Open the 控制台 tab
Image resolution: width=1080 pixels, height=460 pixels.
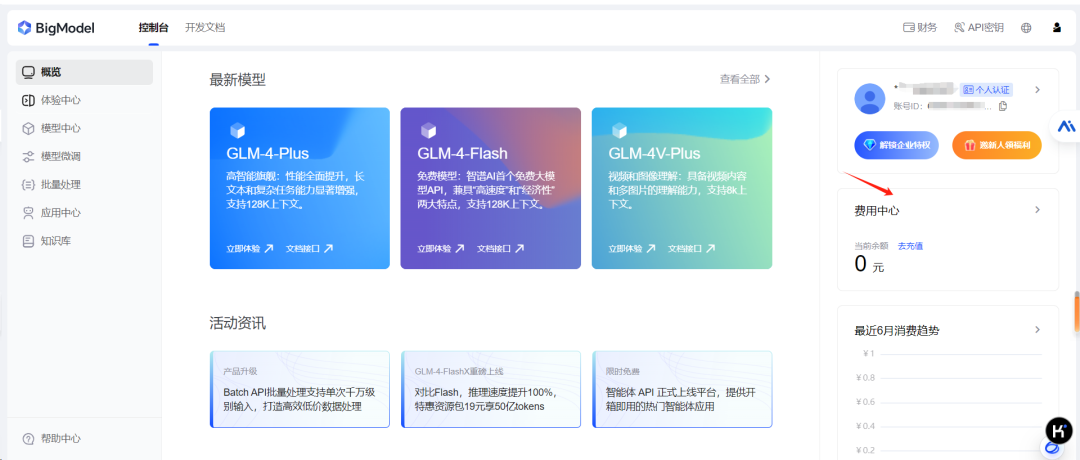153,28
